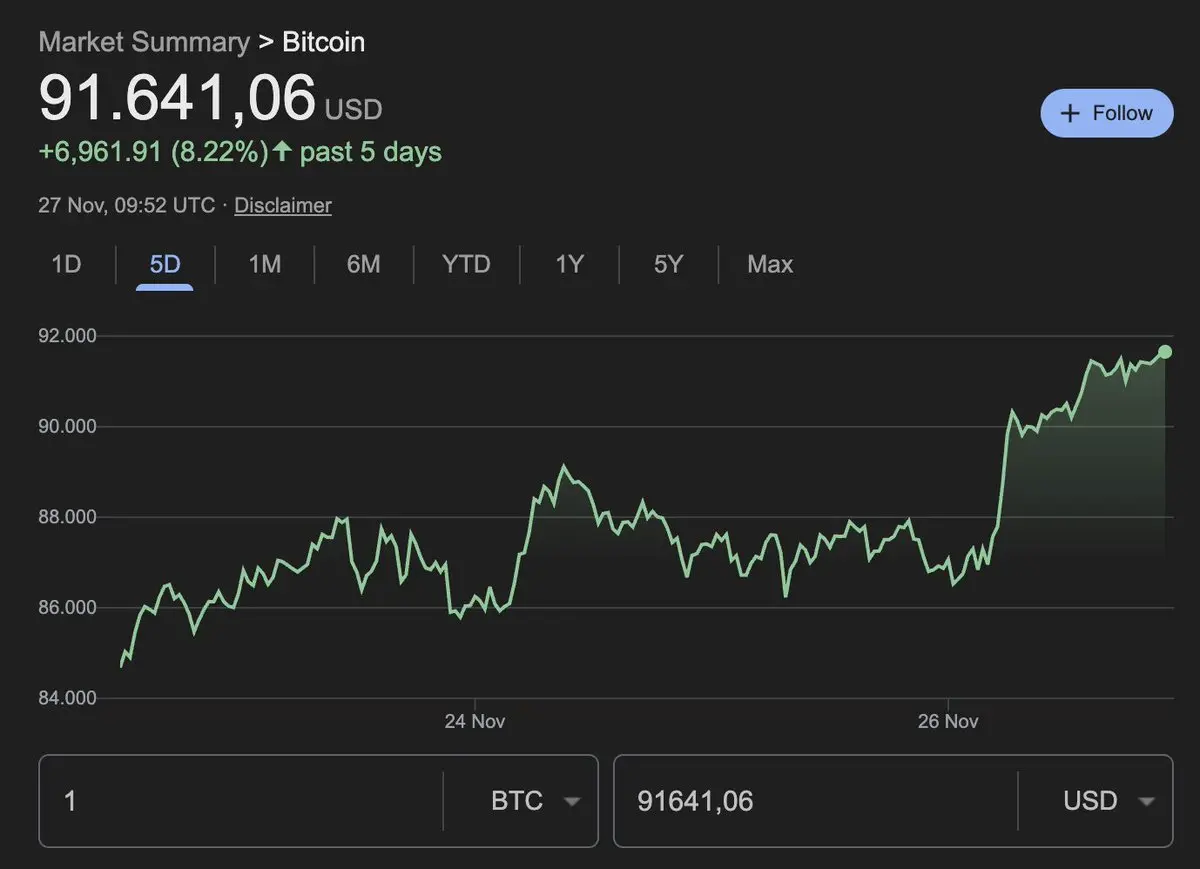1200x869 pixels.
Task: Click the 88.000 y-axis label
Action: point(68,517)
